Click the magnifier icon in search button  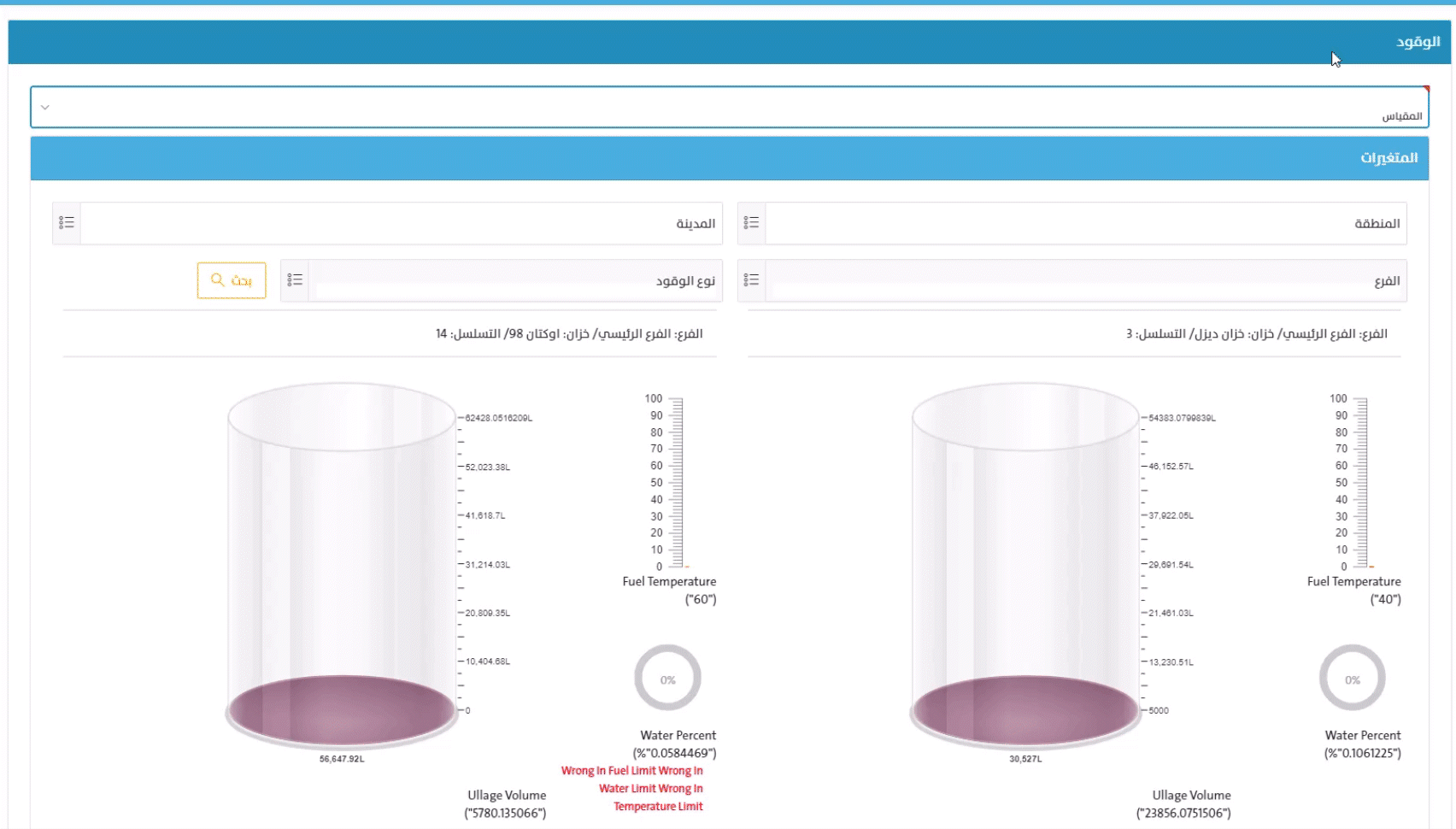tap(218, 280)
